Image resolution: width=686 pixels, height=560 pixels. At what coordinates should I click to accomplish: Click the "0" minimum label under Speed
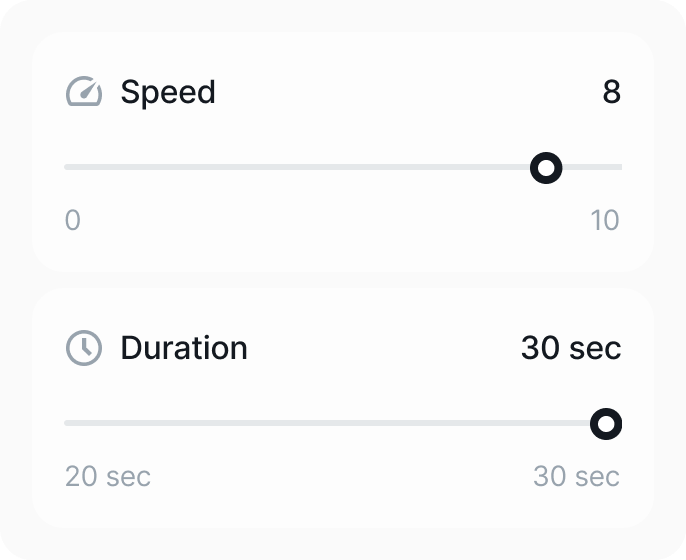pyautogui.click(x=72, y=220)
